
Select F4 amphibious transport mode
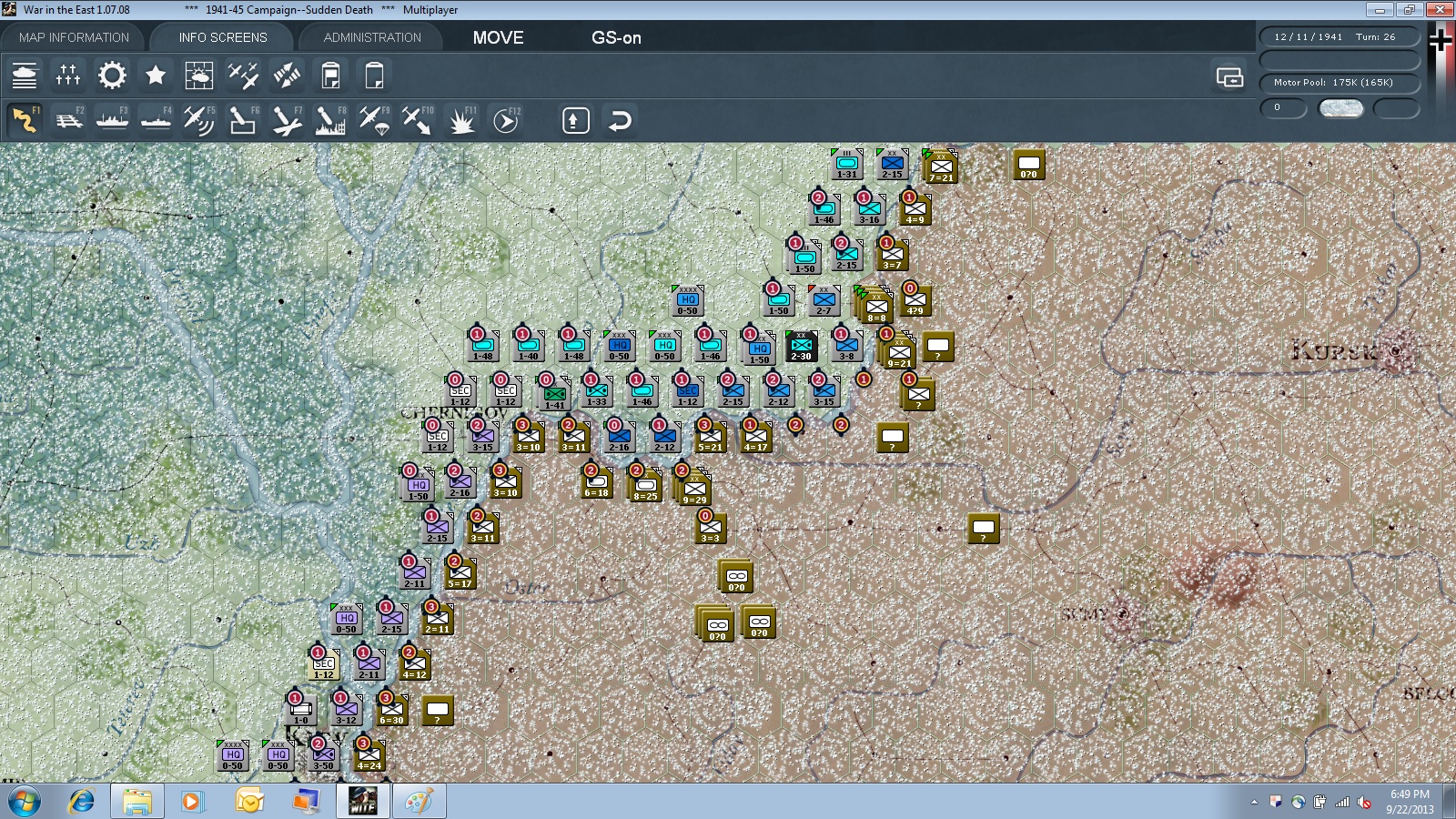click(x=156, y=120)
